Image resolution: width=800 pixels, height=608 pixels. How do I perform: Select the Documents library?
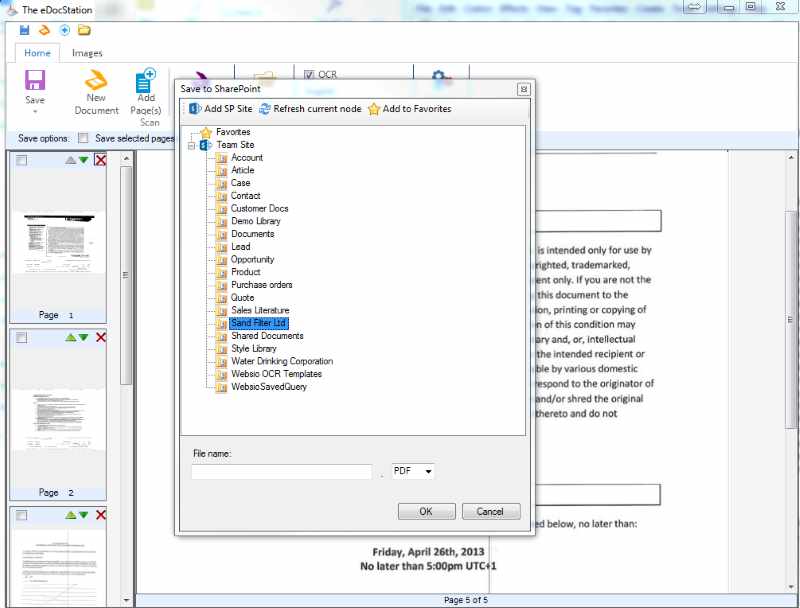[x=253, y=234]
